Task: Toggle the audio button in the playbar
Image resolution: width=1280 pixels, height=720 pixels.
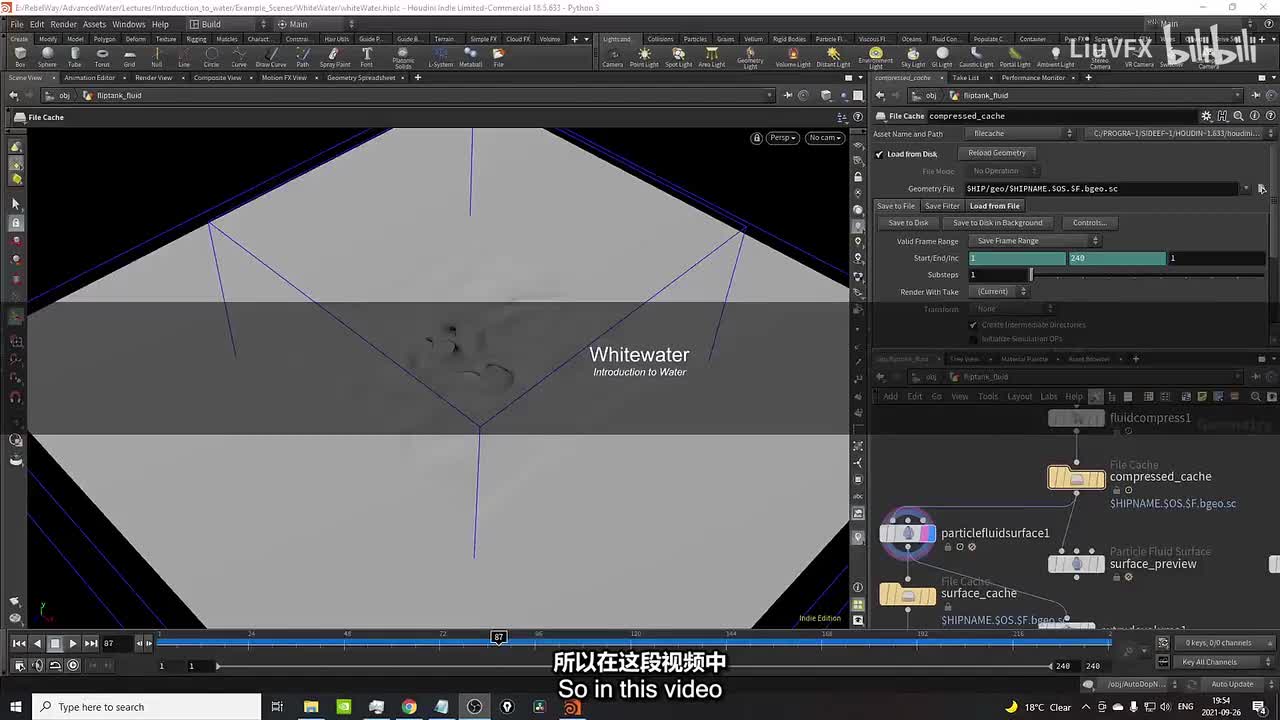Action: point(37,665)
